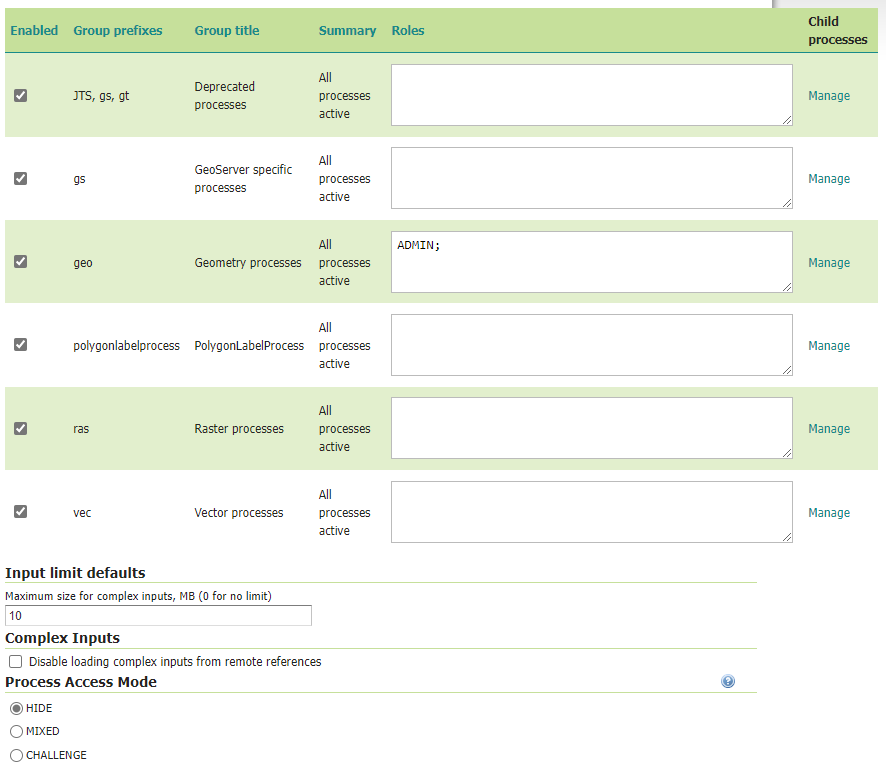Disable the Raster processes group
Image resolution: width=886 pixels, height=769 pixels.
tap(20, 428)
